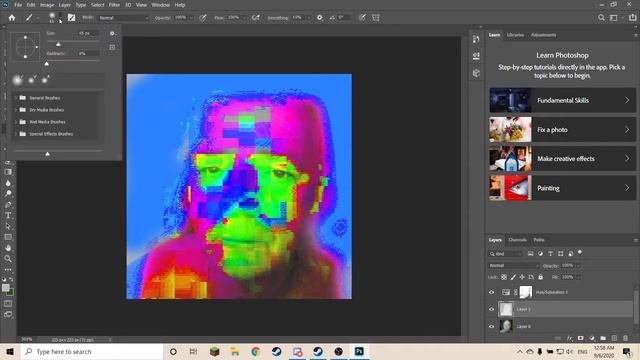Click brush Hardness slider handle

(x=47, y=64)
